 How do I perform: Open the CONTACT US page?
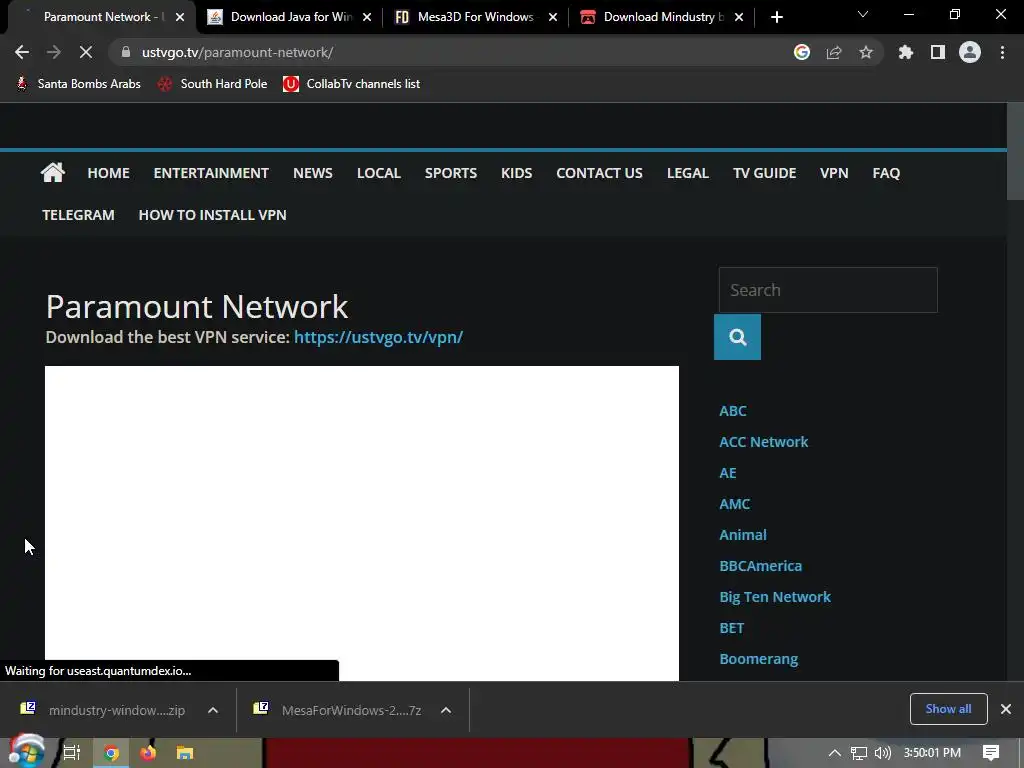[x=600, y=173]
